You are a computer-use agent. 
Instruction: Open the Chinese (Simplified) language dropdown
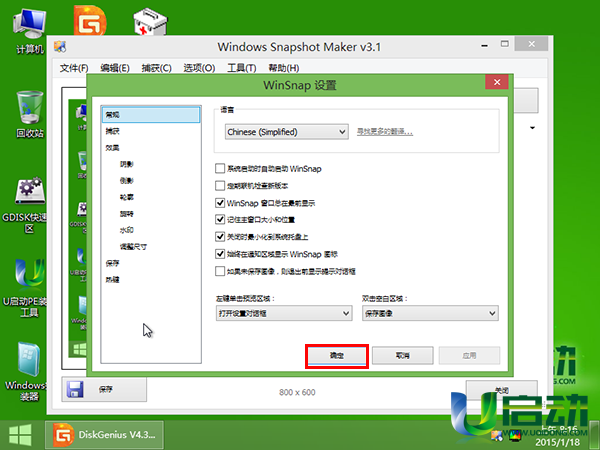(287, 132)
